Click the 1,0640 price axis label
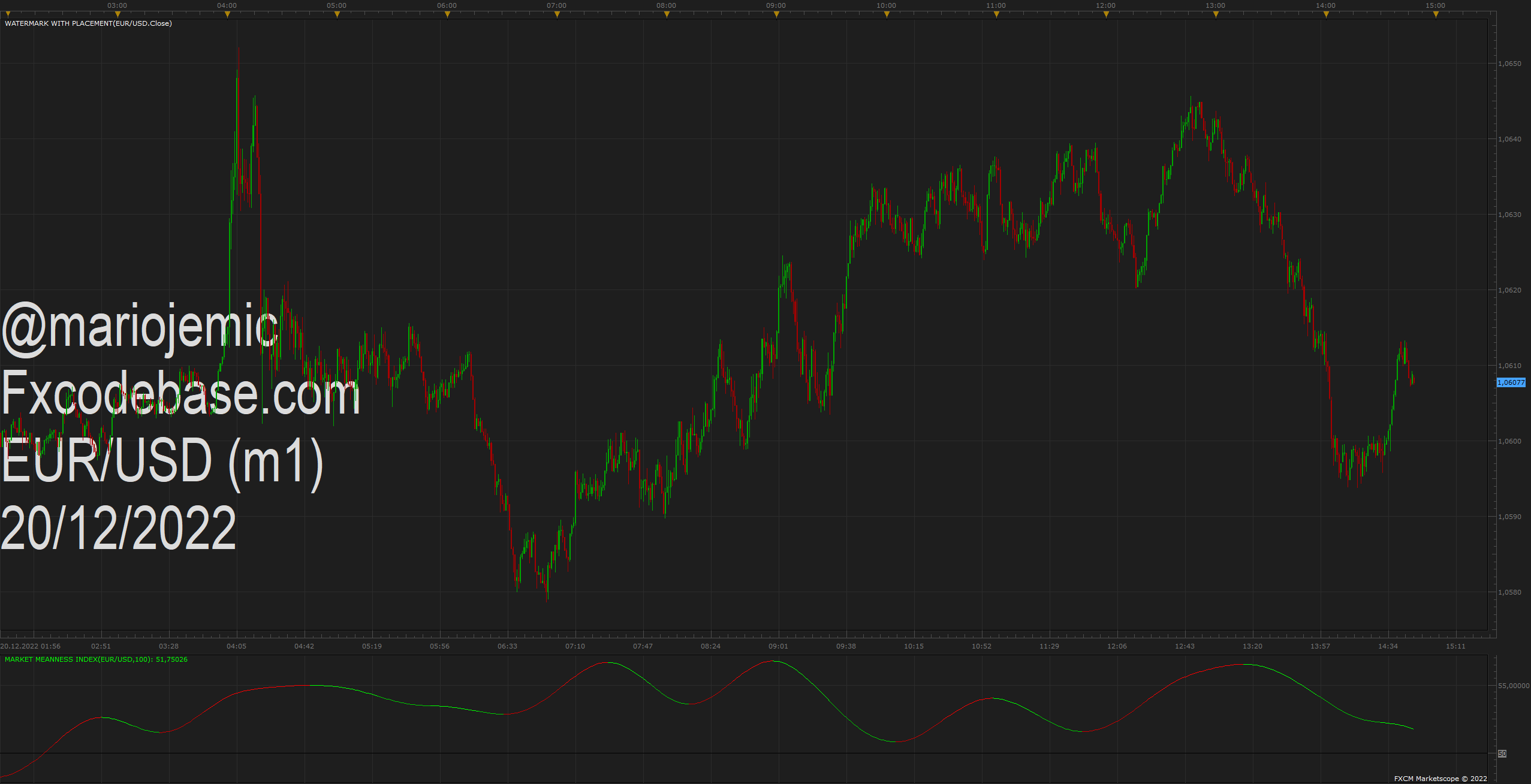The width and height of the screenshot is (1531, 784). 1509,139
